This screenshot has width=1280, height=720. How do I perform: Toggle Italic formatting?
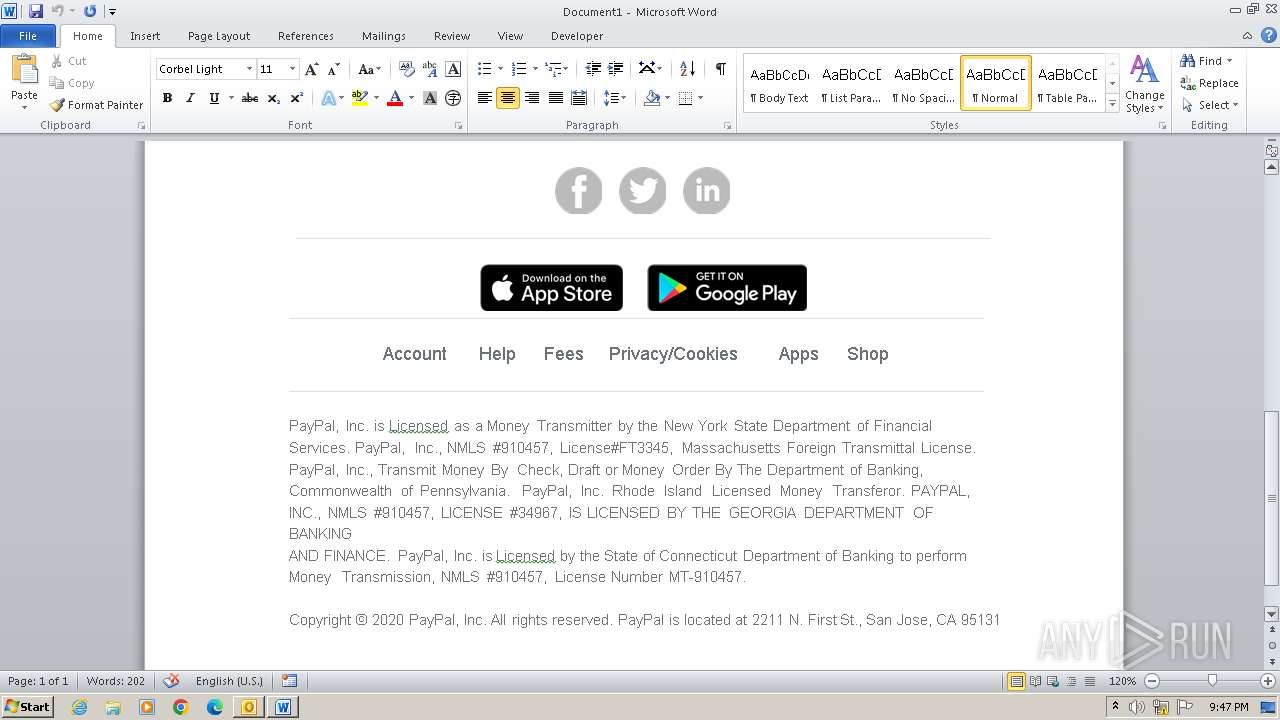point(190,98)
